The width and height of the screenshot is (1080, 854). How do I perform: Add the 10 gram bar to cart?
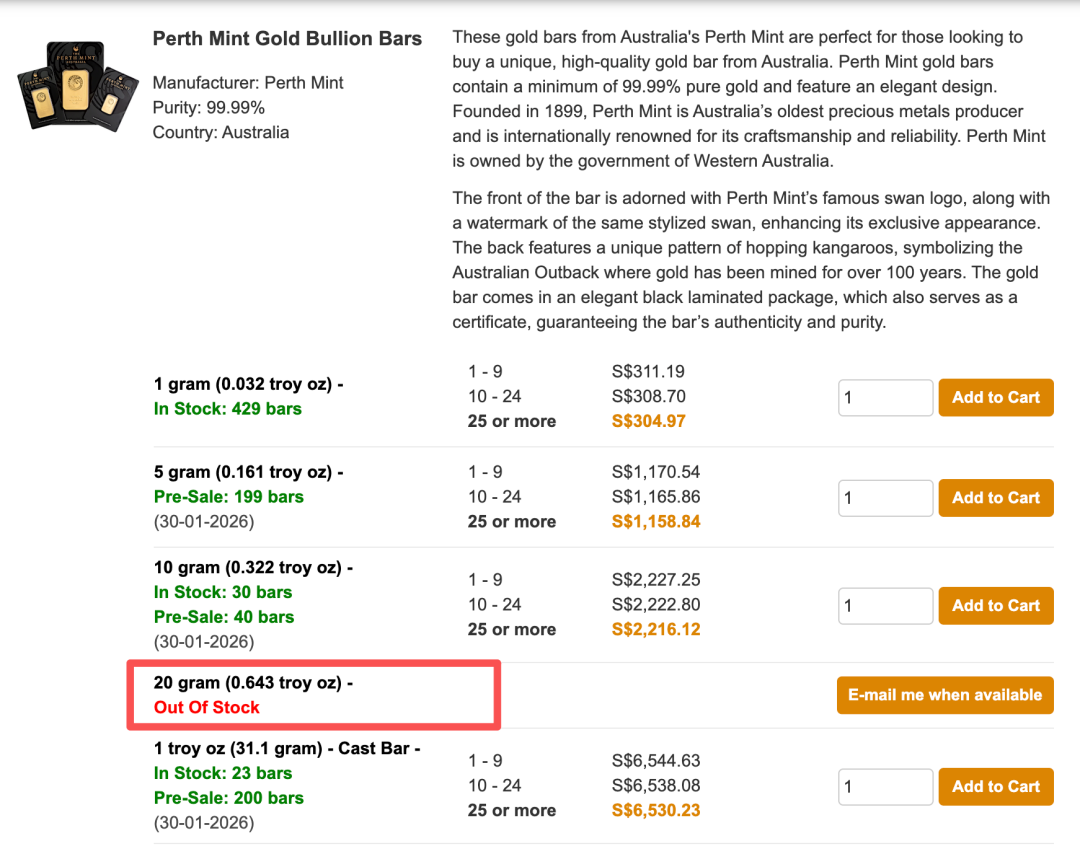[x=995, y=605]
